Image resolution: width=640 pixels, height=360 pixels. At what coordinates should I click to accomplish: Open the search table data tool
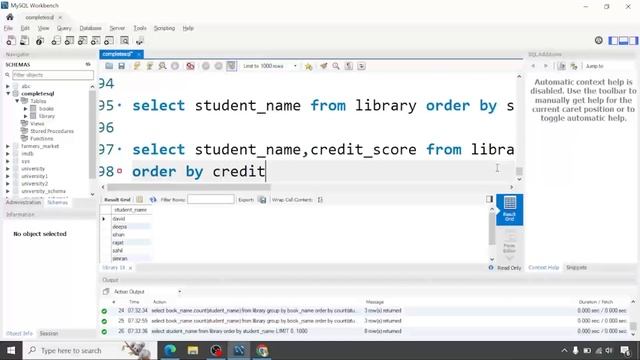click(124, 41)
